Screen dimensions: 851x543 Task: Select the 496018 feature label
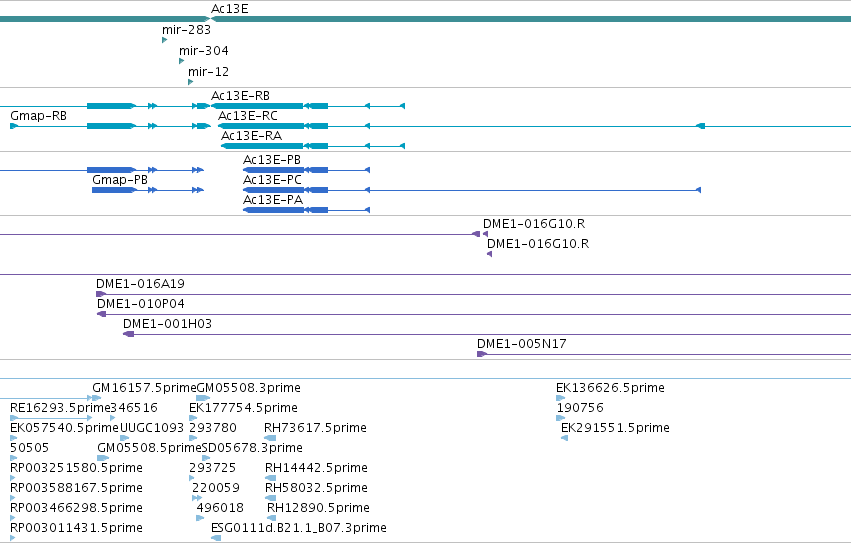pyautogui.click(x=220, y=508)
